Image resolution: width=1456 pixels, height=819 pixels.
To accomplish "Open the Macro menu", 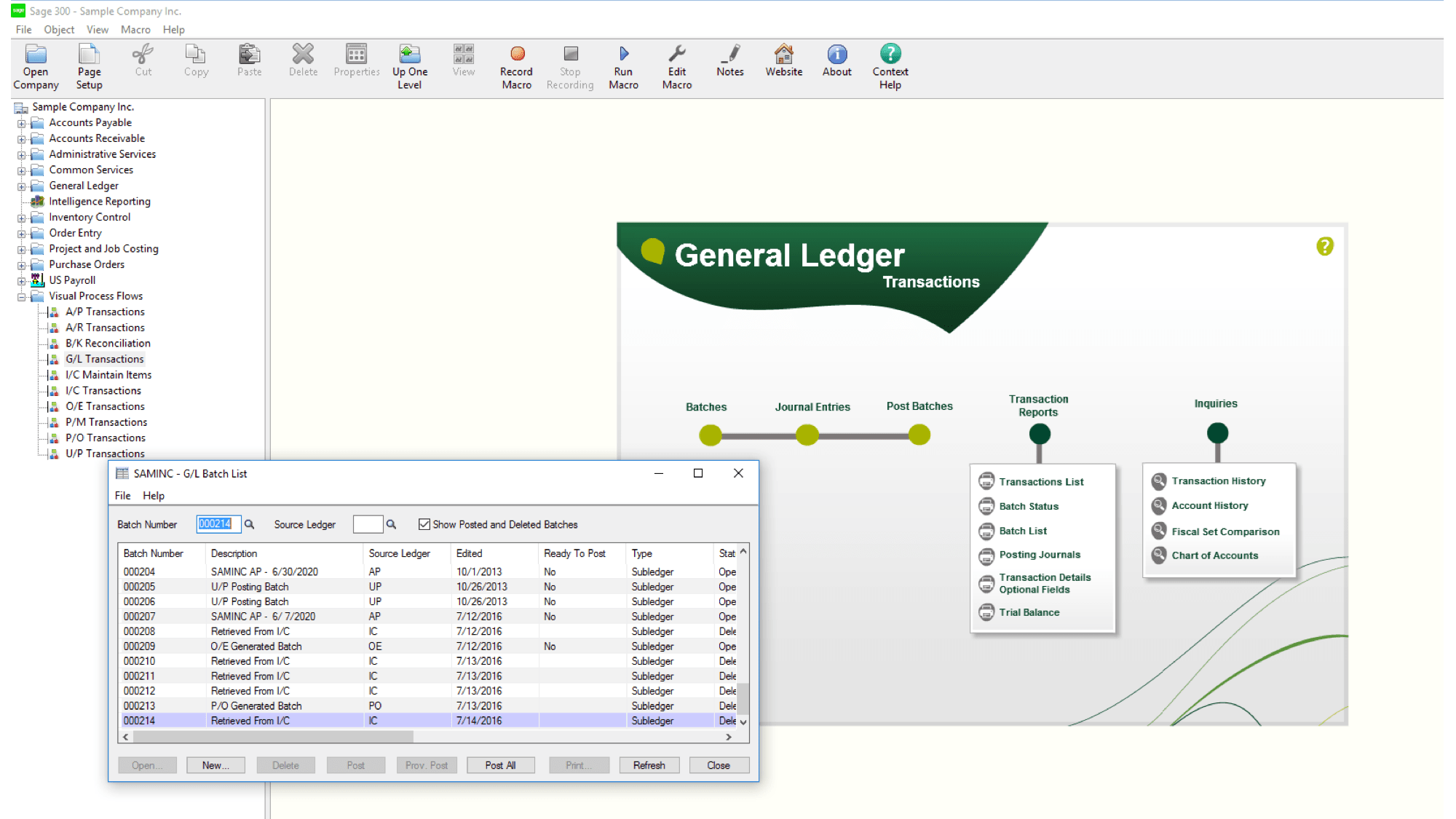I will 135,30.
